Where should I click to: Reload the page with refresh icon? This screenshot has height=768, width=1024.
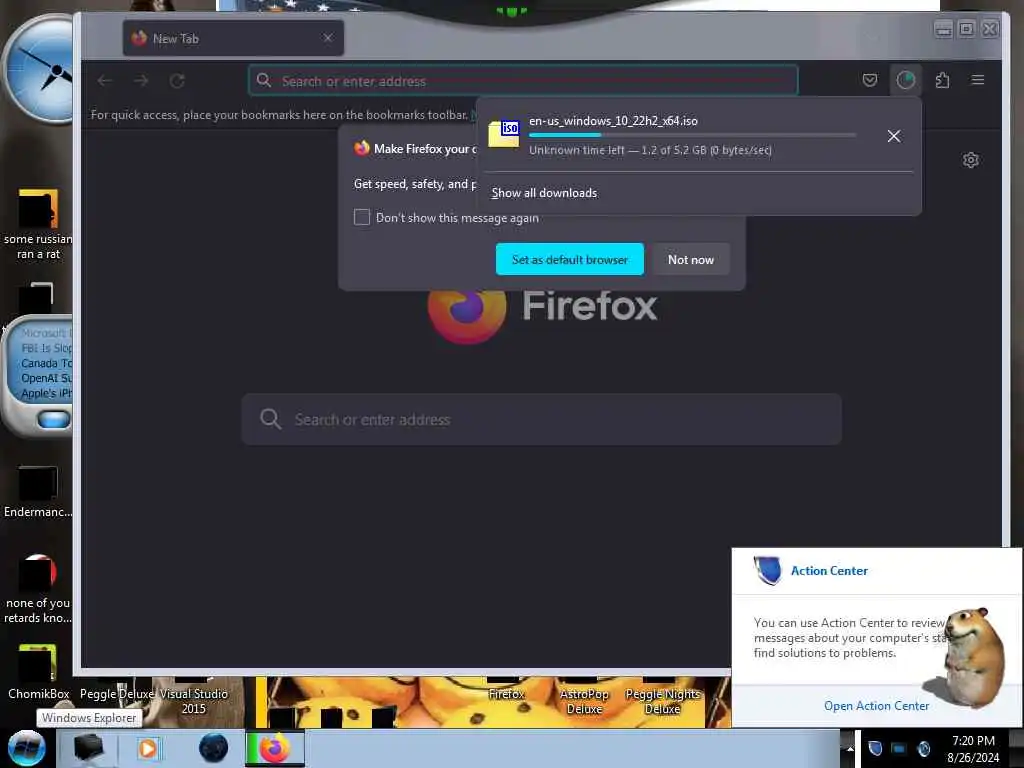[177, 81]
